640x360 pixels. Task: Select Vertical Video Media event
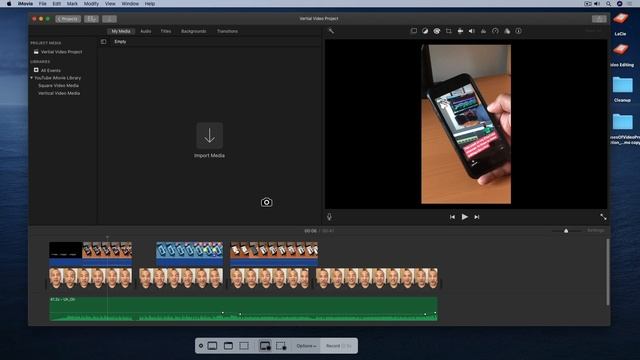point(59,93)
